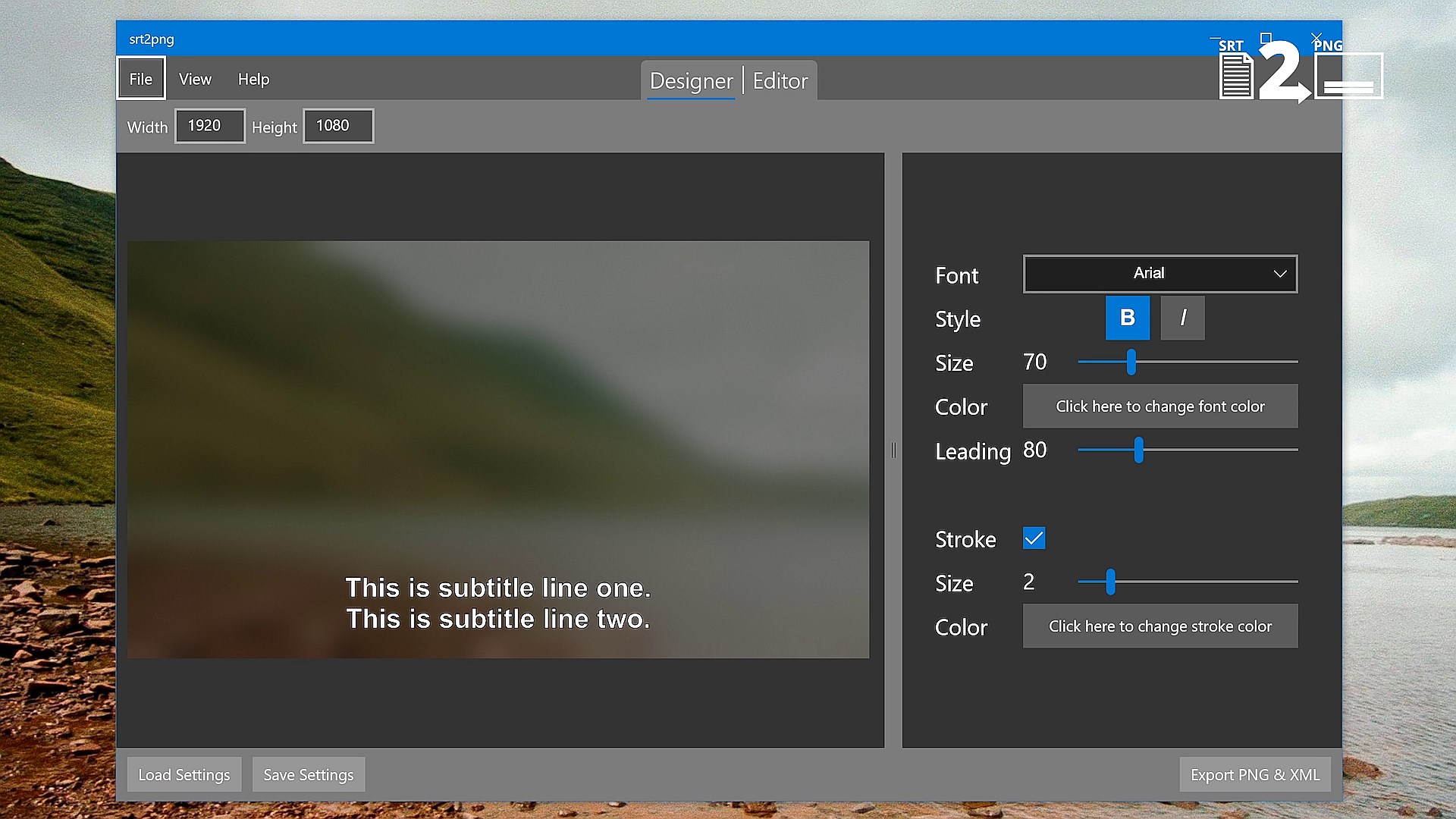Click the Leading slider handle
Viewport: 1456px width, 819px height.
click(1138, 450)
